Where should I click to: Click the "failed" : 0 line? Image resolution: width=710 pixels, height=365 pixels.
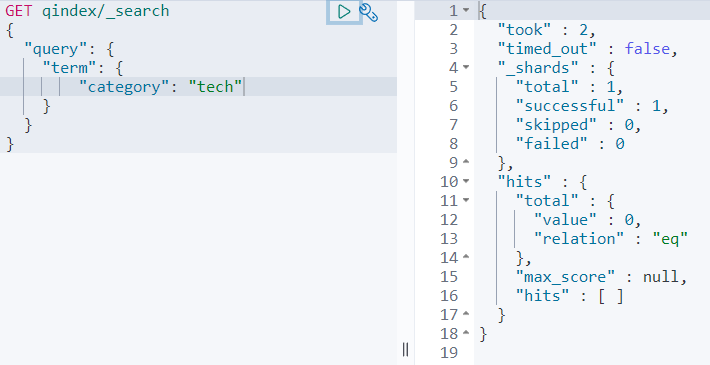570,144
